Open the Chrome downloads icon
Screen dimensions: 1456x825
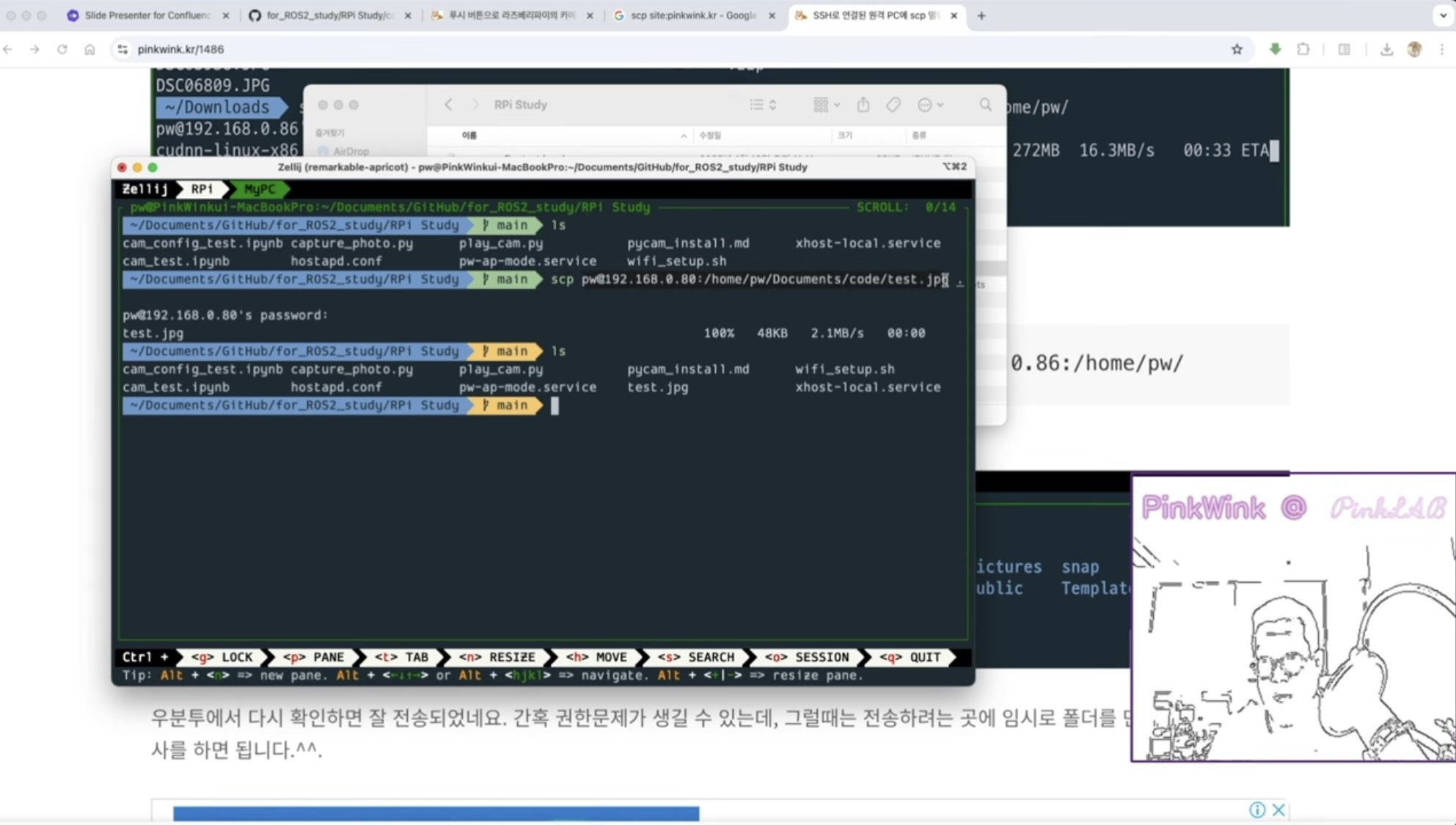tap(1386, 49)
